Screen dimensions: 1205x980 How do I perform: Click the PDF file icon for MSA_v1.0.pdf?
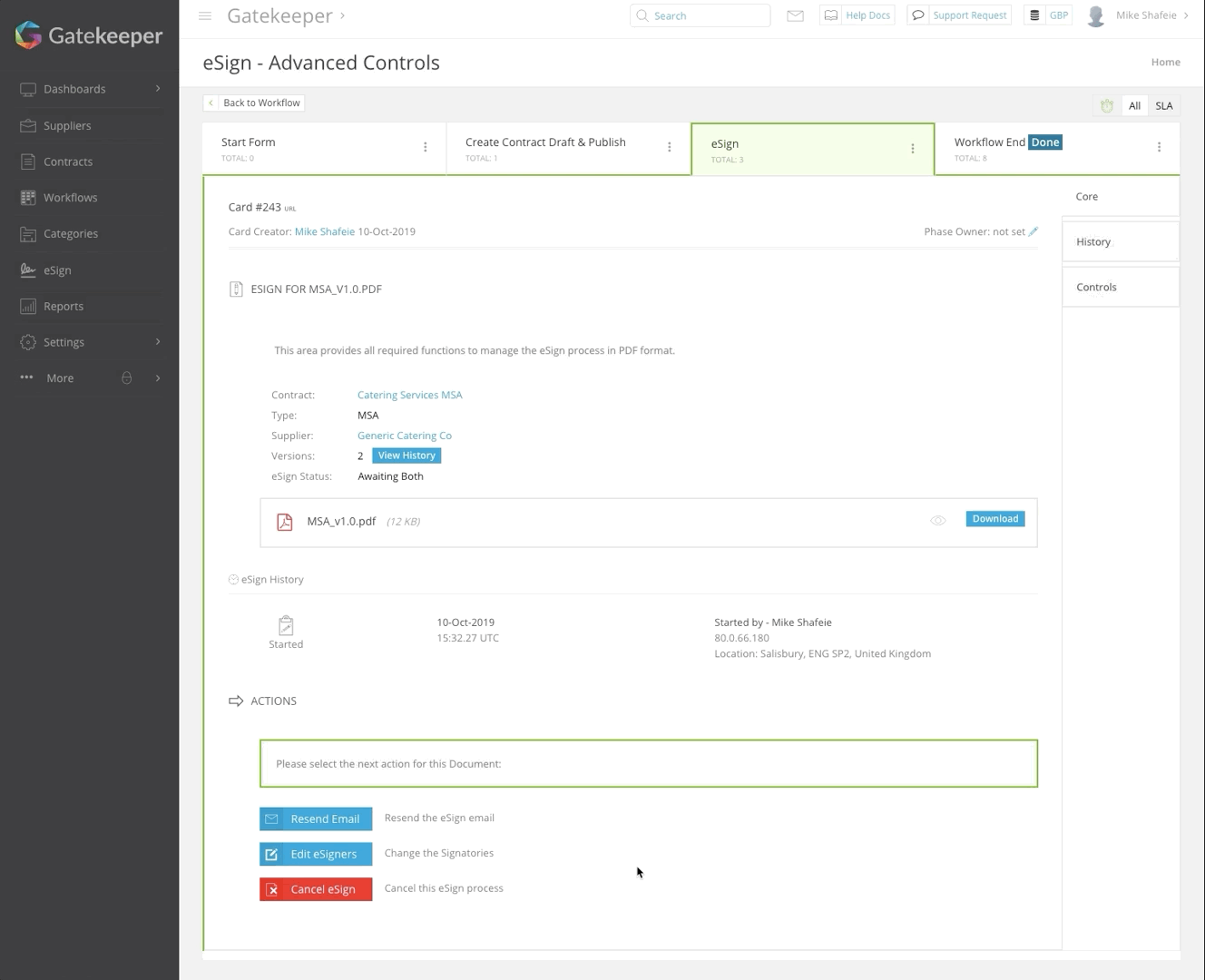(x=285, y=522)
